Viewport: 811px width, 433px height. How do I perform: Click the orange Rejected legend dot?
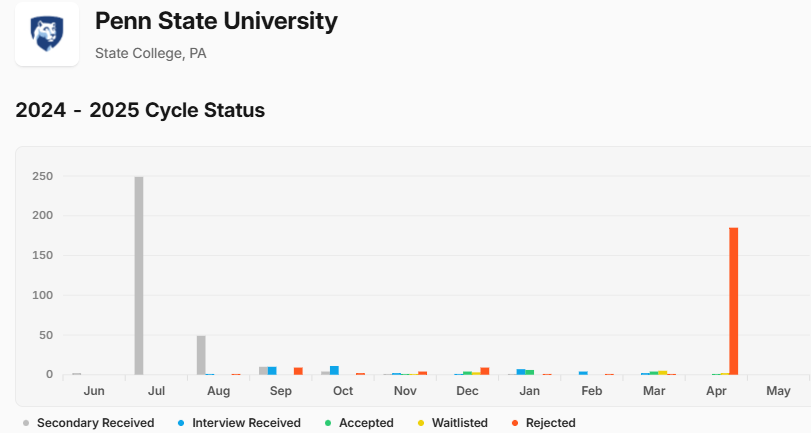click(514, 423)
